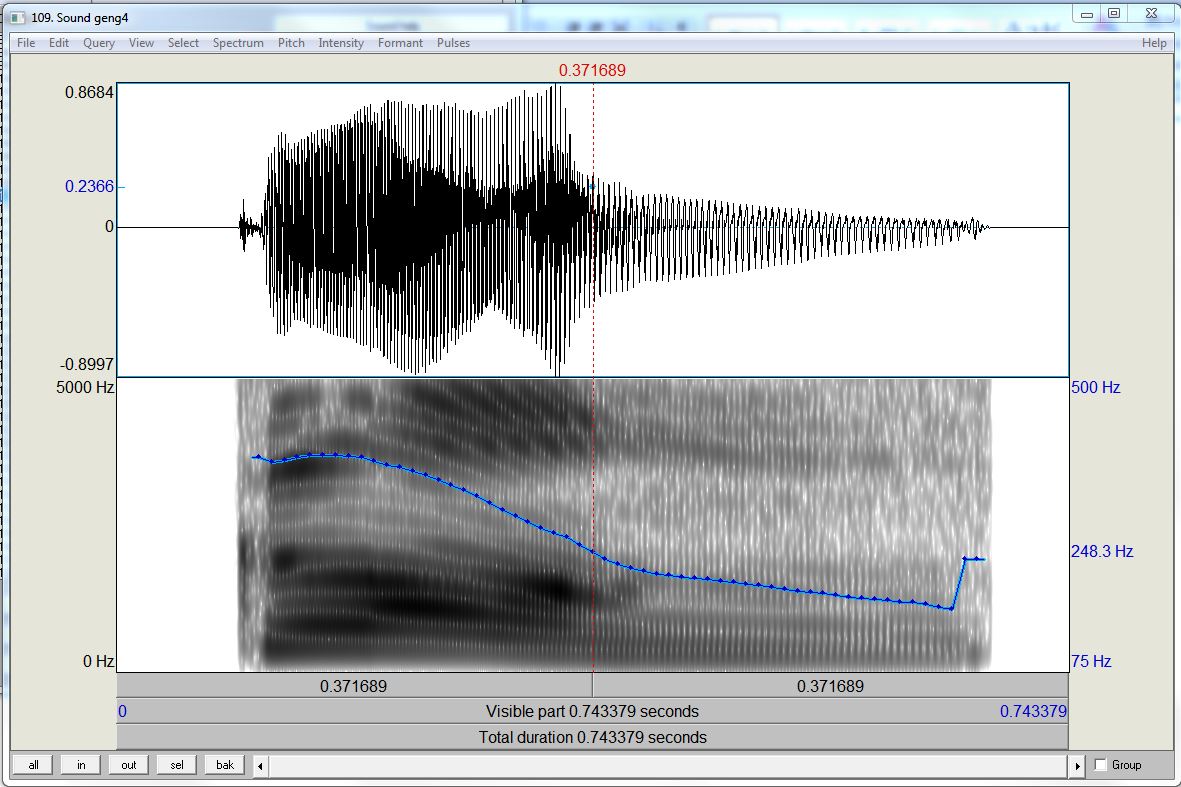Open the View menu
This screenshot has height=787, width=1181.
point(141,43)
